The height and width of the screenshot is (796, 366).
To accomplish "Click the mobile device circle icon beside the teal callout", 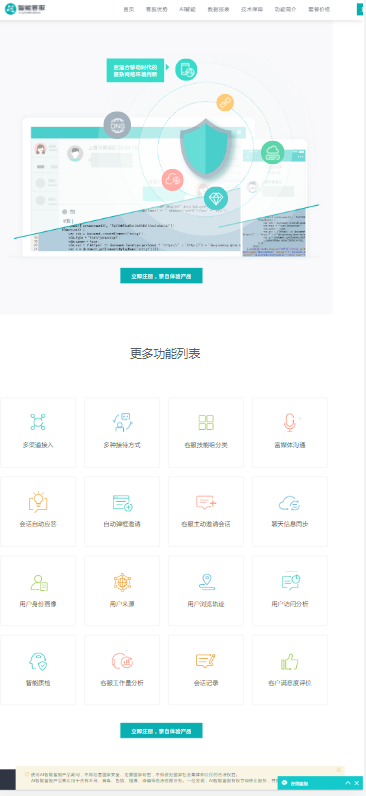I will pos(186,70).
